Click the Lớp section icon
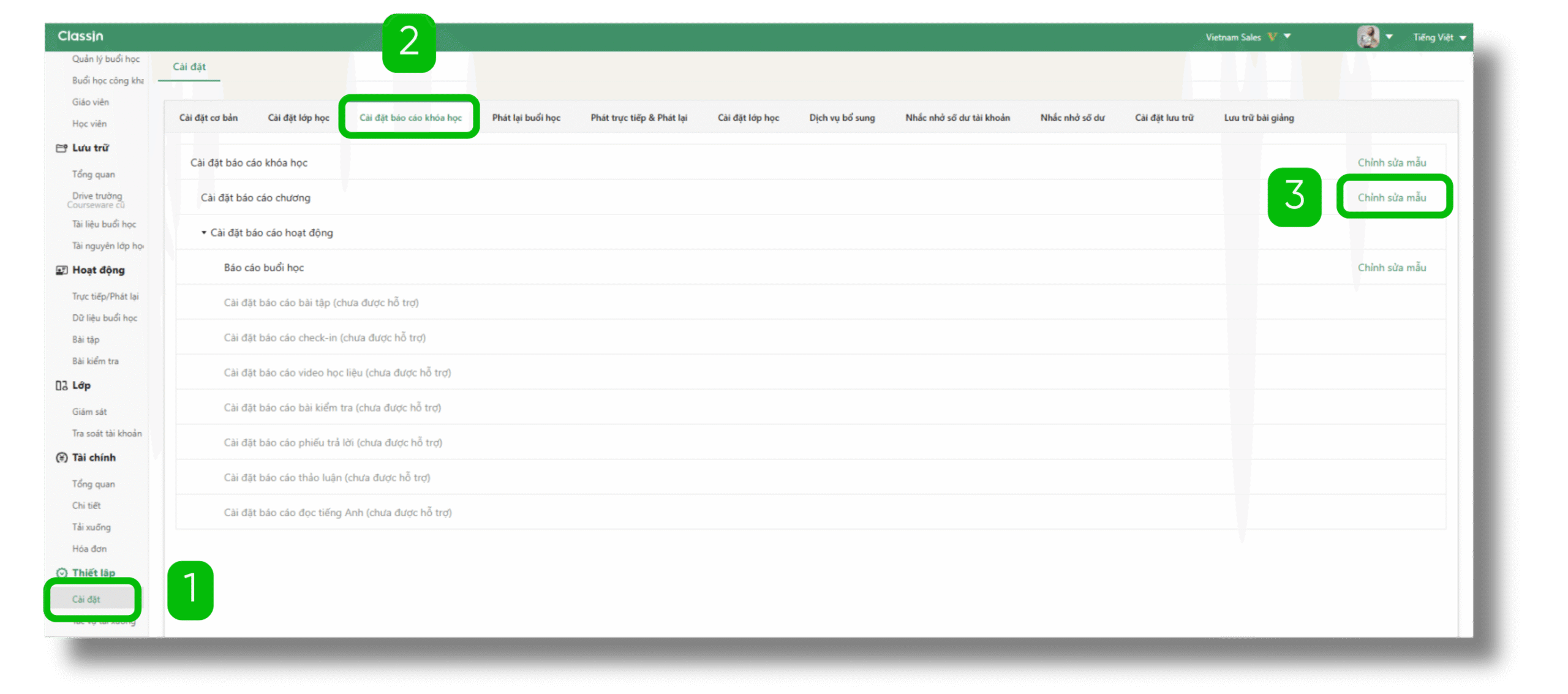Viewport: 1568px width, 694px height. tap(61, 385)
